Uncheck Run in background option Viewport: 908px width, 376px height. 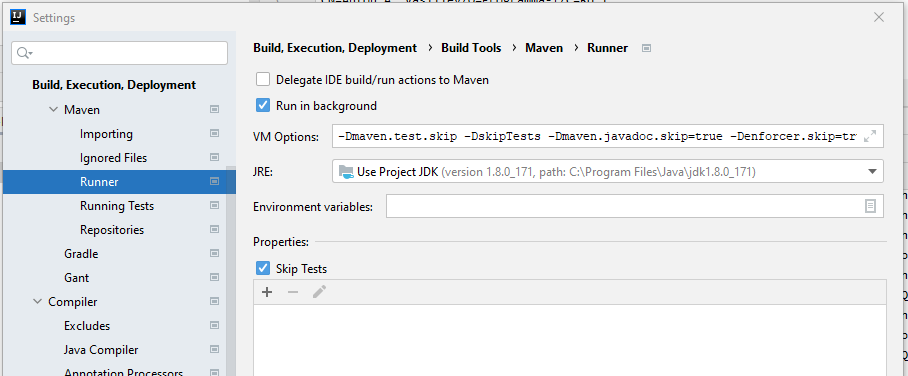[x=263, y=105]
